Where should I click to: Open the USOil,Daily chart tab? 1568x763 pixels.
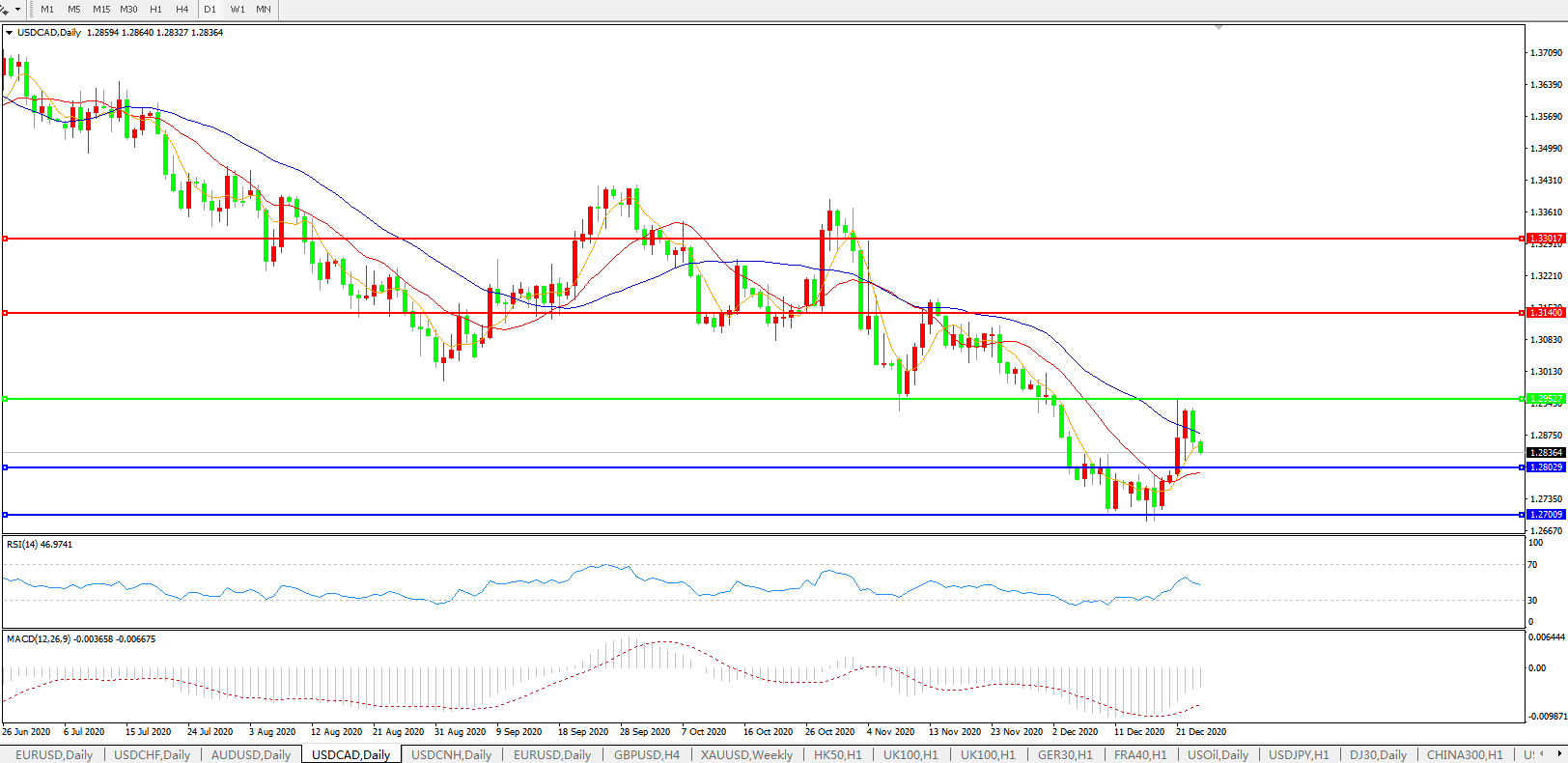click(1217, 754)
